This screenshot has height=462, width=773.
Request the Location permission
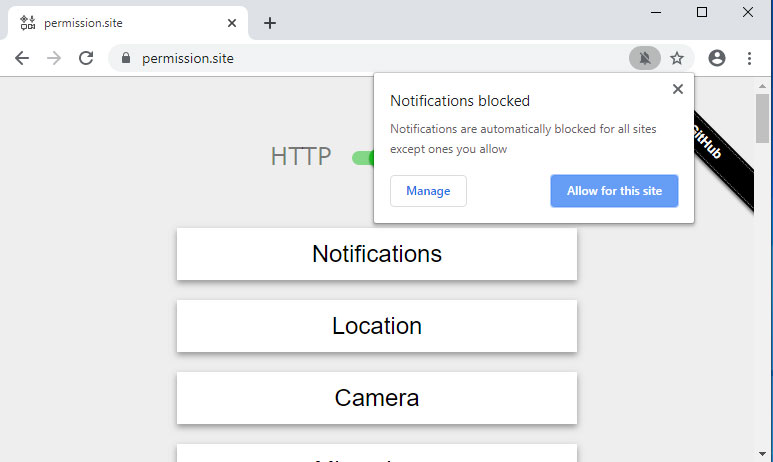[377, 326]
